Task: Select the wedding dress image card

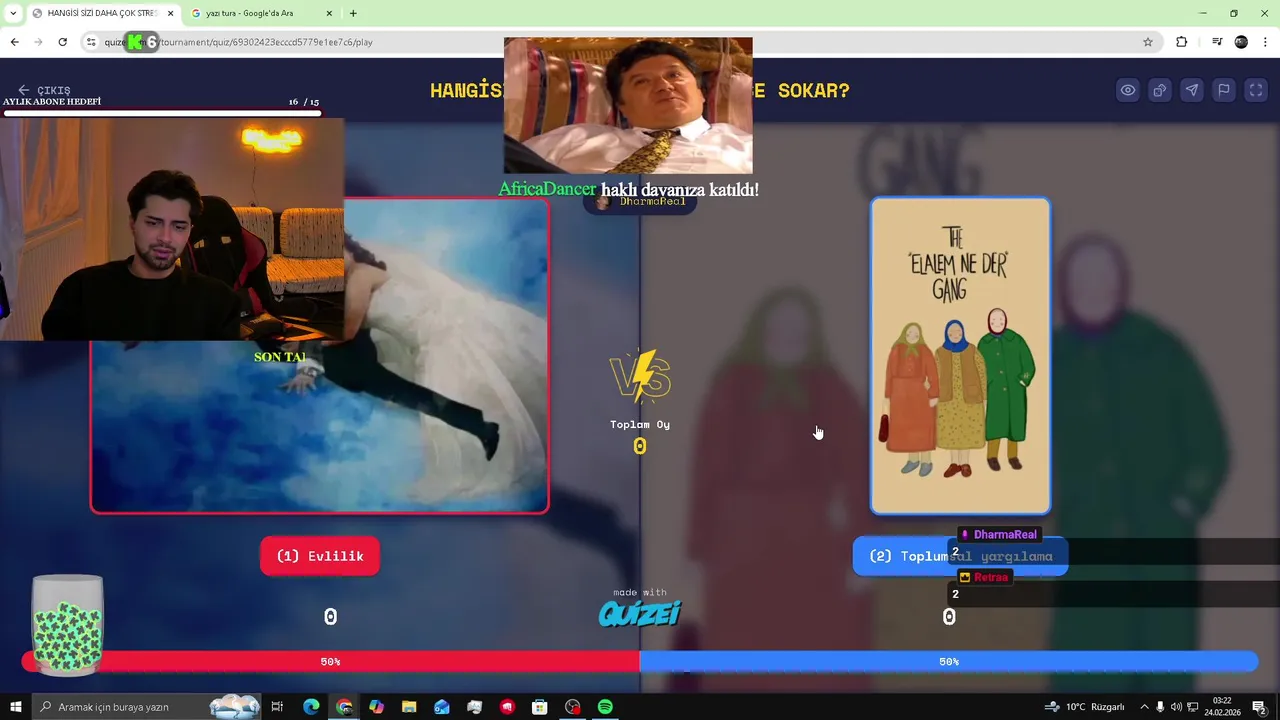Action: click(320, 355)
